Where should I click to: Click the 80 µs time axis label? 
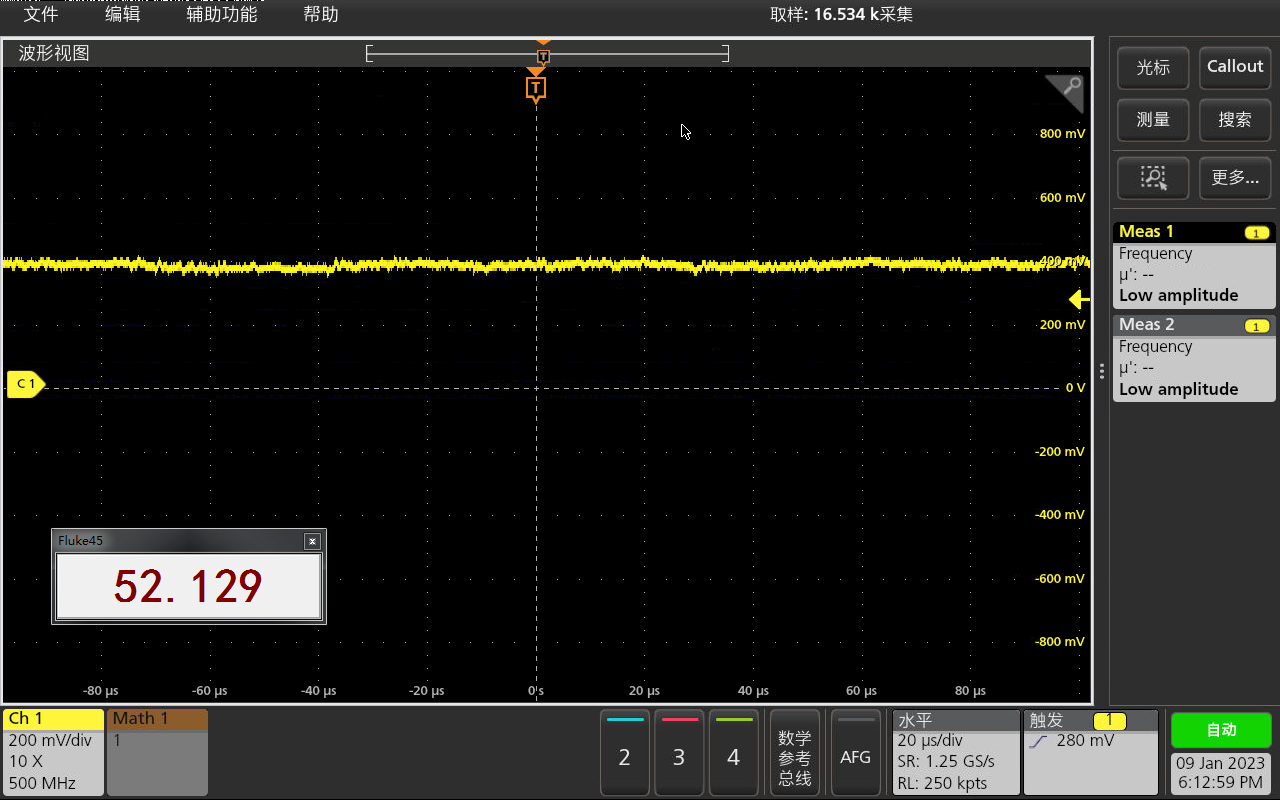tap(970, 691)
